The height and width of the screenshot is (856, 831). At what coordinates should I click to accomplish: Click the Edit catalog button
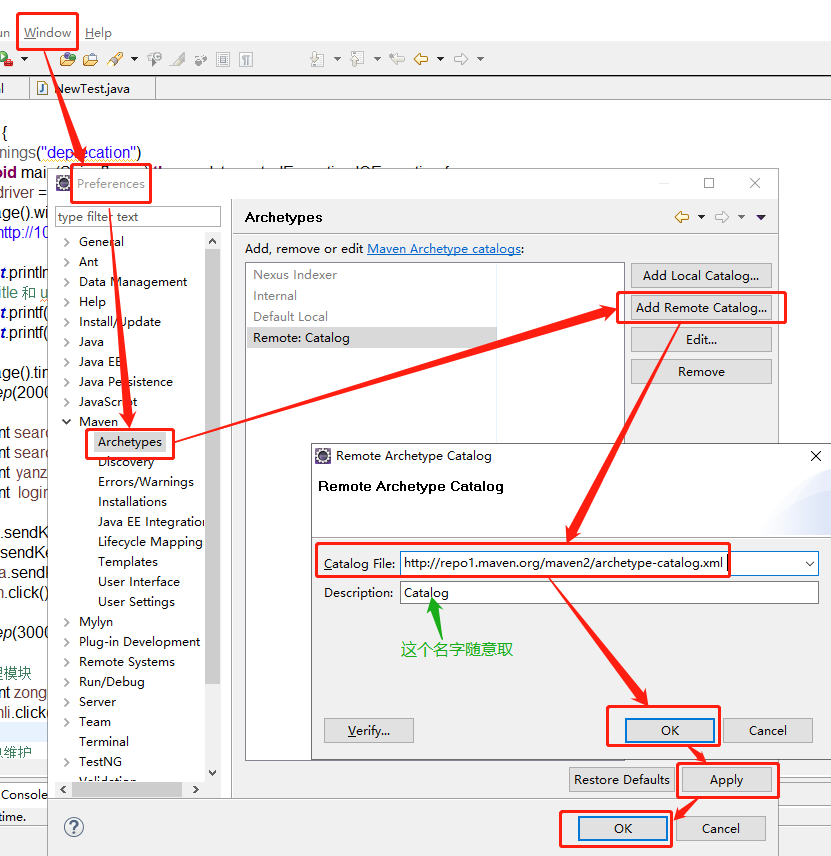click(x=701, y=340)
